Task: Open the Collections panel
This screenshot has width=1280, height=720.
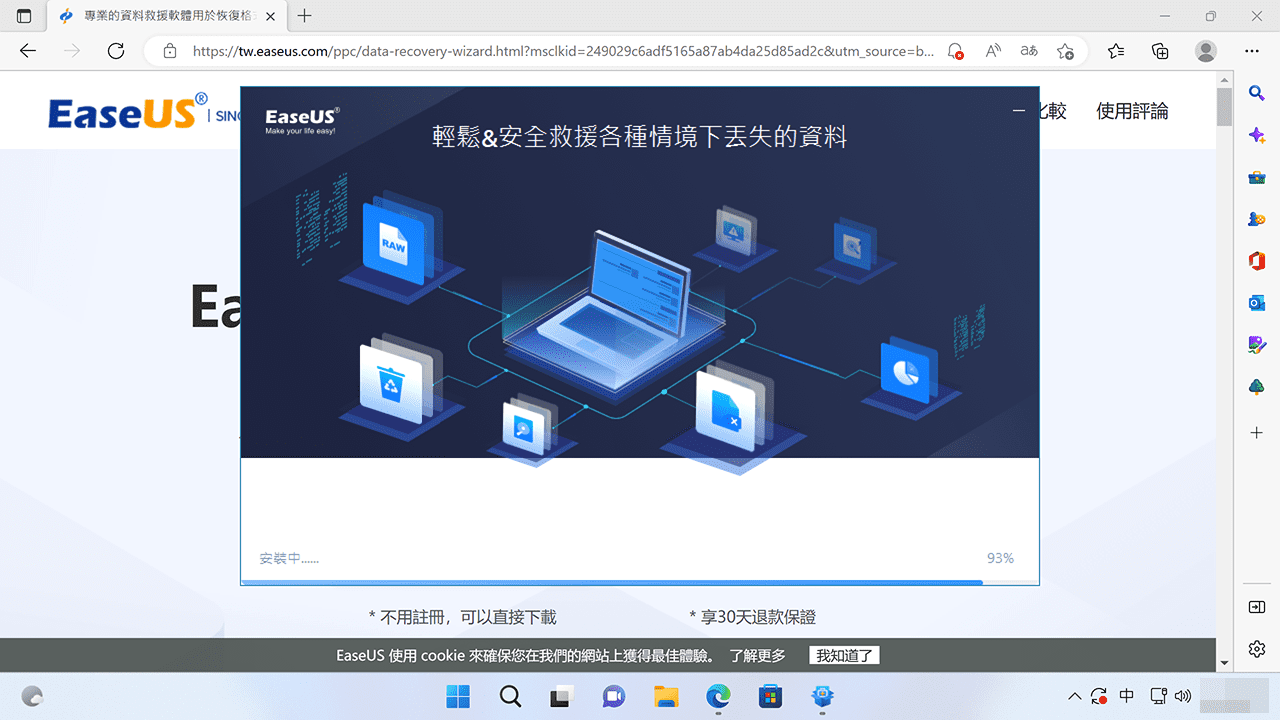Action: tap(1159, 50)
